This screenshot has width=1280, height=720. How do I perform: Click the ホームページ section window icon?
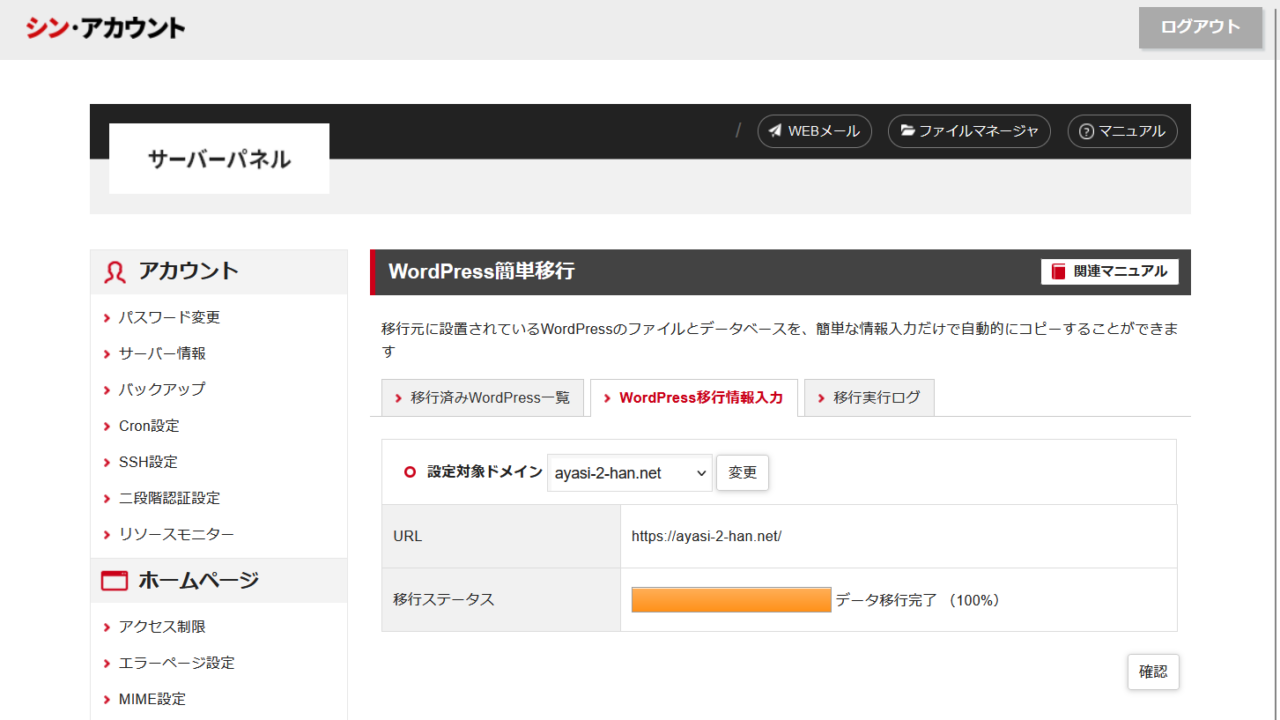(114, 581)
